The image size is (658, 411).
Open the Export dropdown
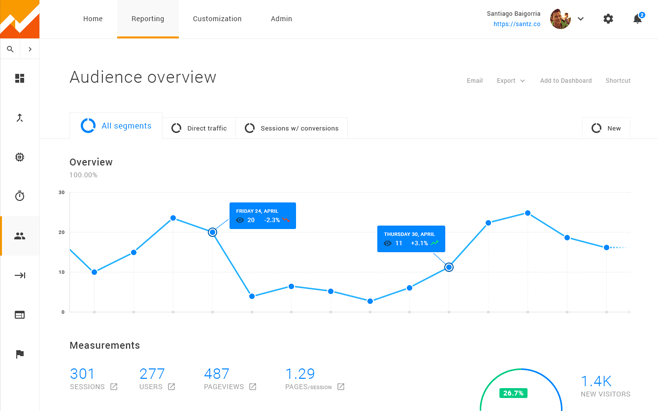511,81
